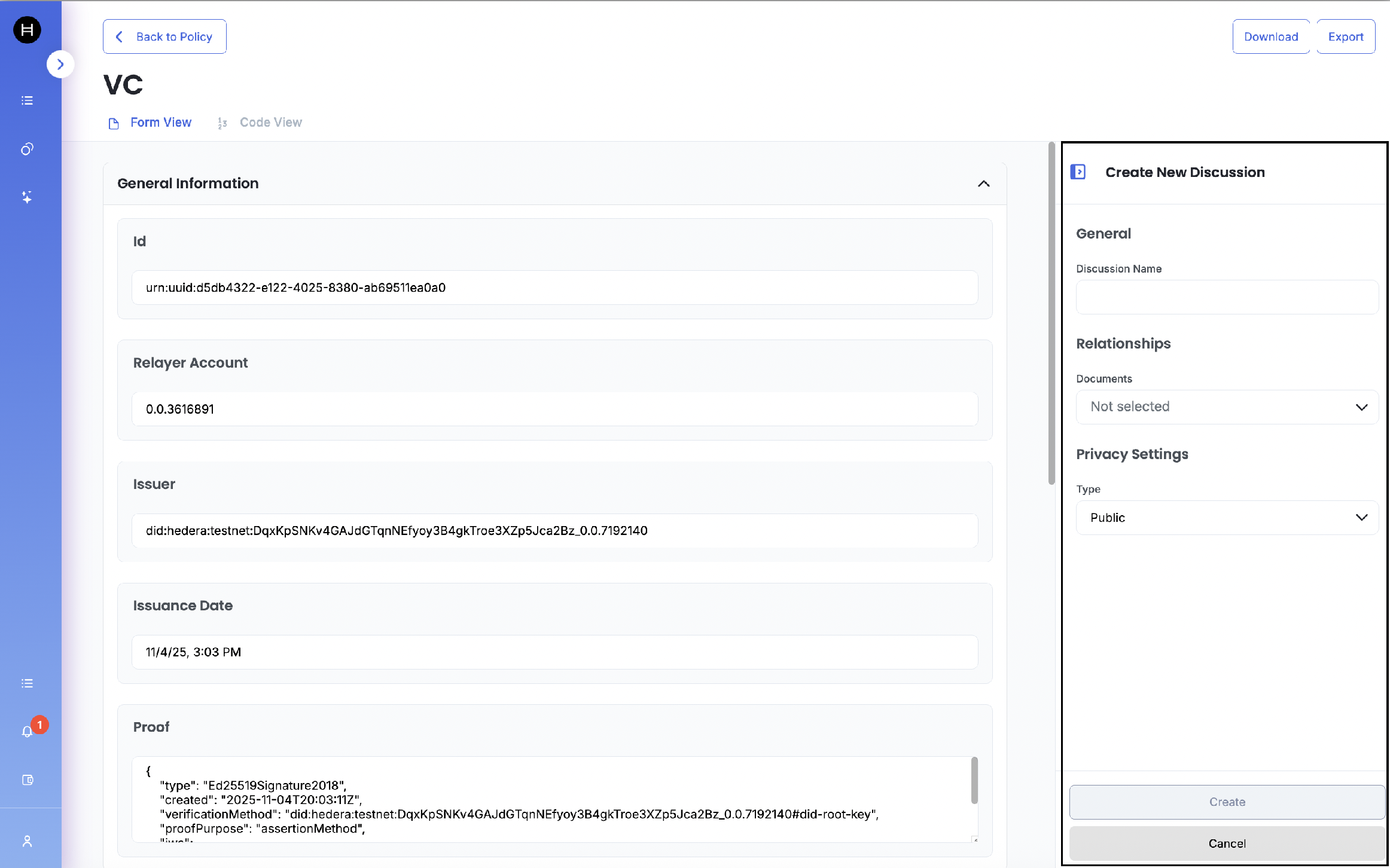The height and width of the screenshot is (868, 1390).
Task: Click lower list icon in sidebar
Action: [x=27, y=683]
